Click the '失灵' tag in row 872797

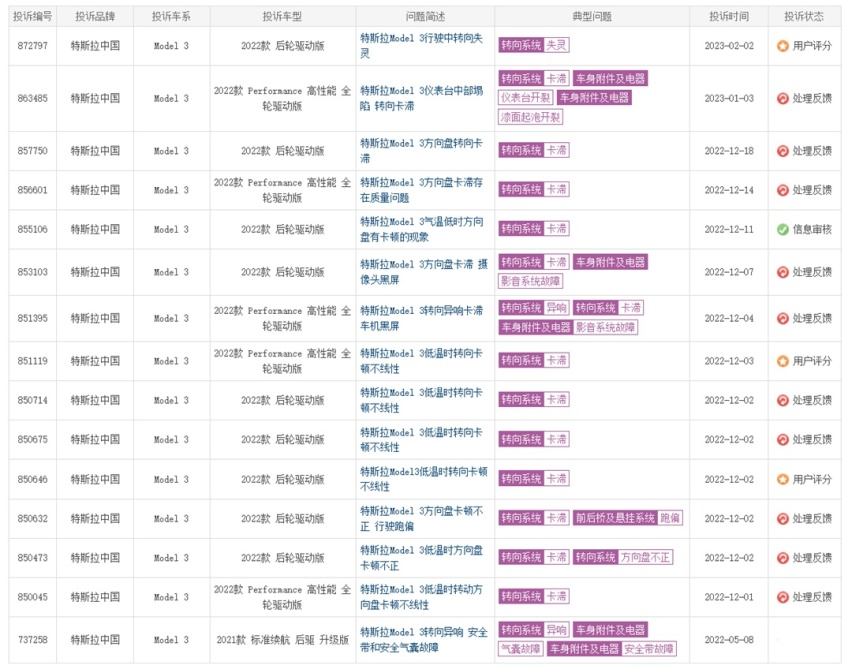coord(556,45)
